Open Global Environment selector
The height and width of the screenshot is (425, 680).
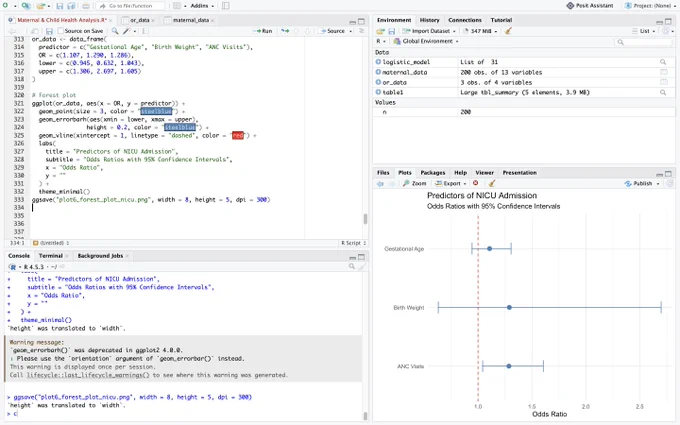pos(426,41)
